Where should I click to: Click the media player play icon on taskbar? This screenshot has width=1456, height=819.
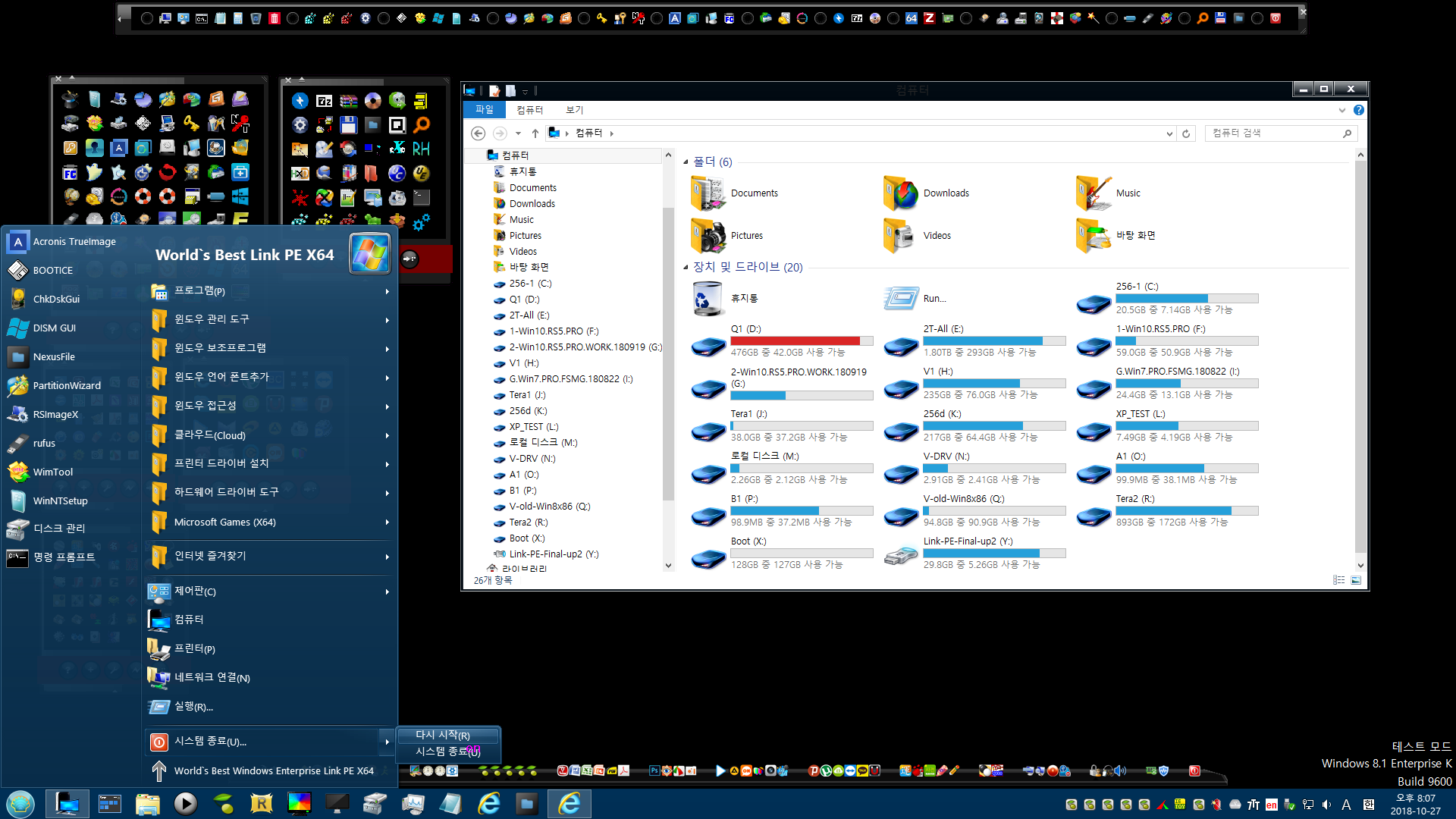point(185,803)
